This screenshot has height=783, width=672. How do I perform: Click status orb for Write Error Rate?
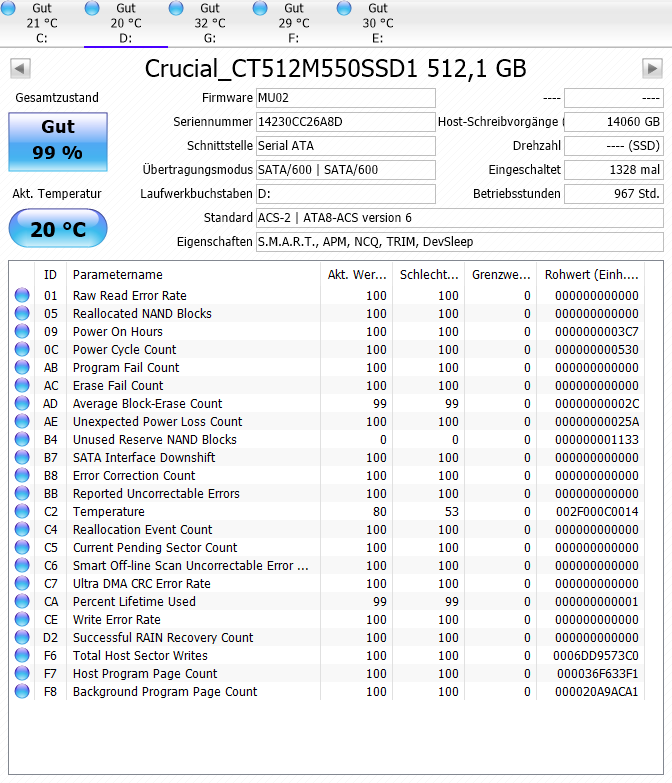(22, 619)
